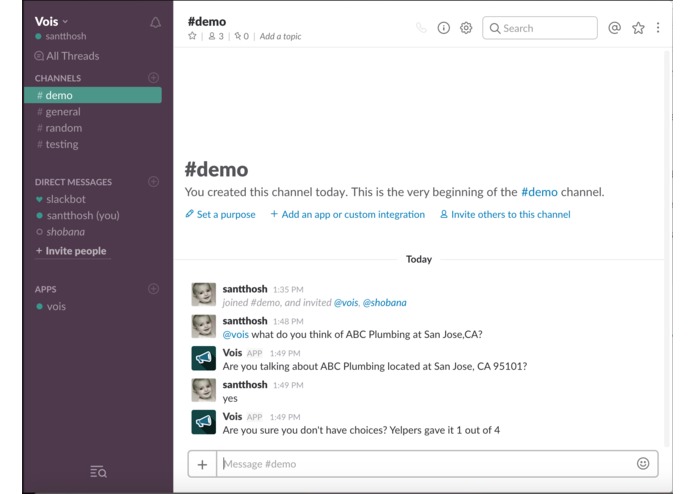The width and height of the screenshot is (695, 494).
Task: Attach a file with the plus button
Action: tap(202, 464)
